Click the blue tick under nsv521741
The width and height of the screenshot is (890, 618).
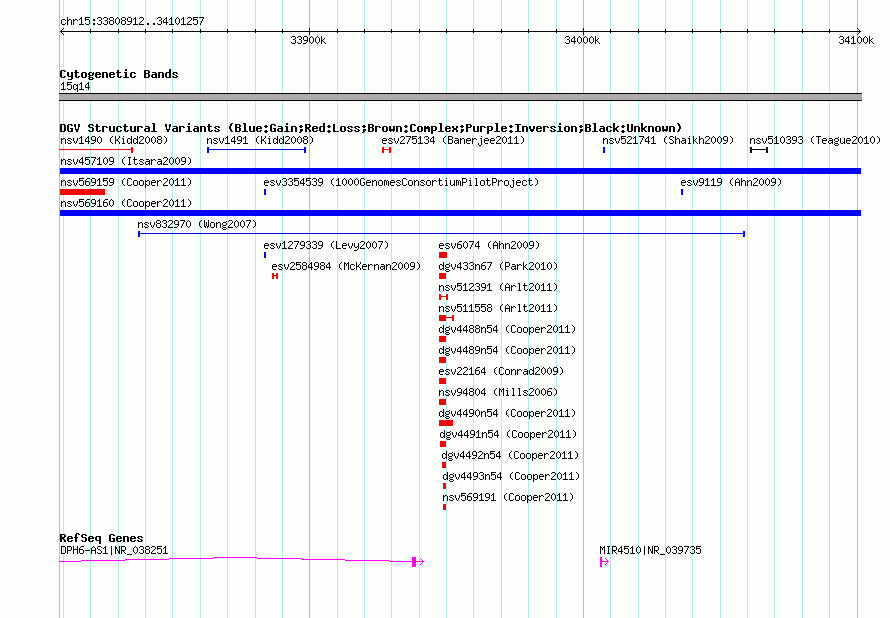pyautogui.click(x=604, y=150)
